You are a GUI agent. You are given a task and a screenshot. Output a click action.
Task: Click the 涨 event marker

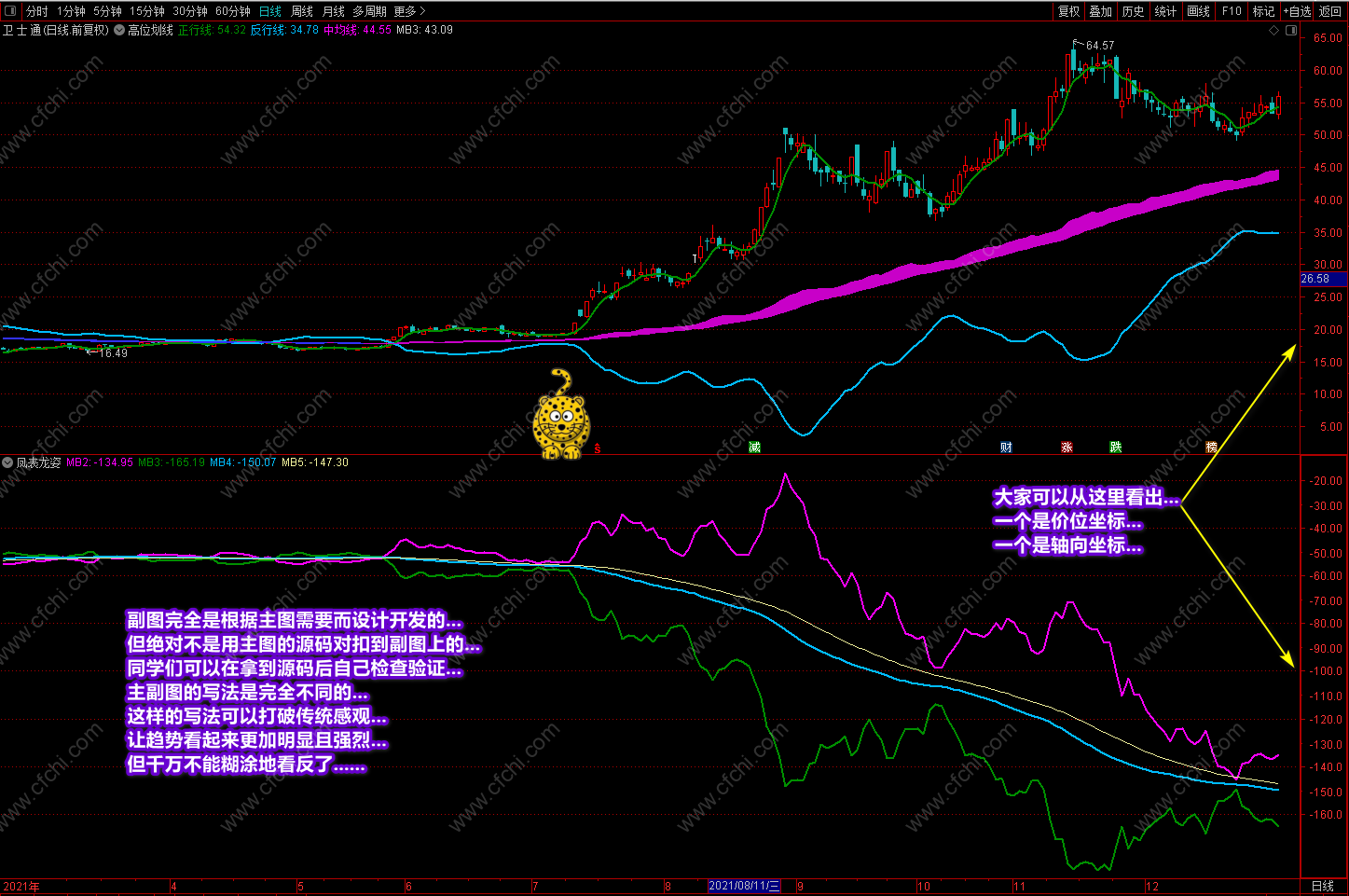1067,448
